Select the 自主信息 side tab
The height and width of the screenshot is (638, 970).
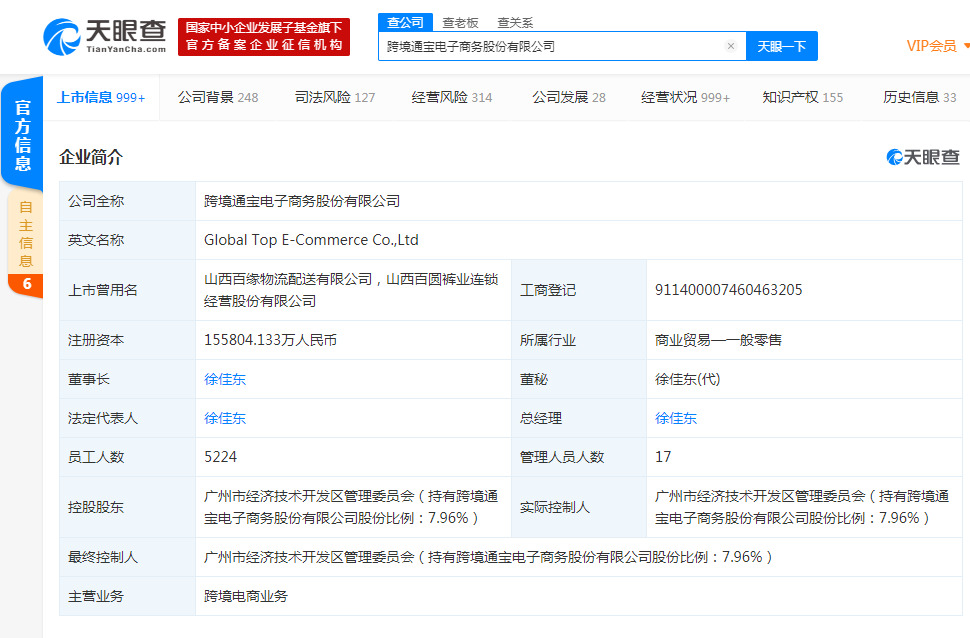pos(25,233)
